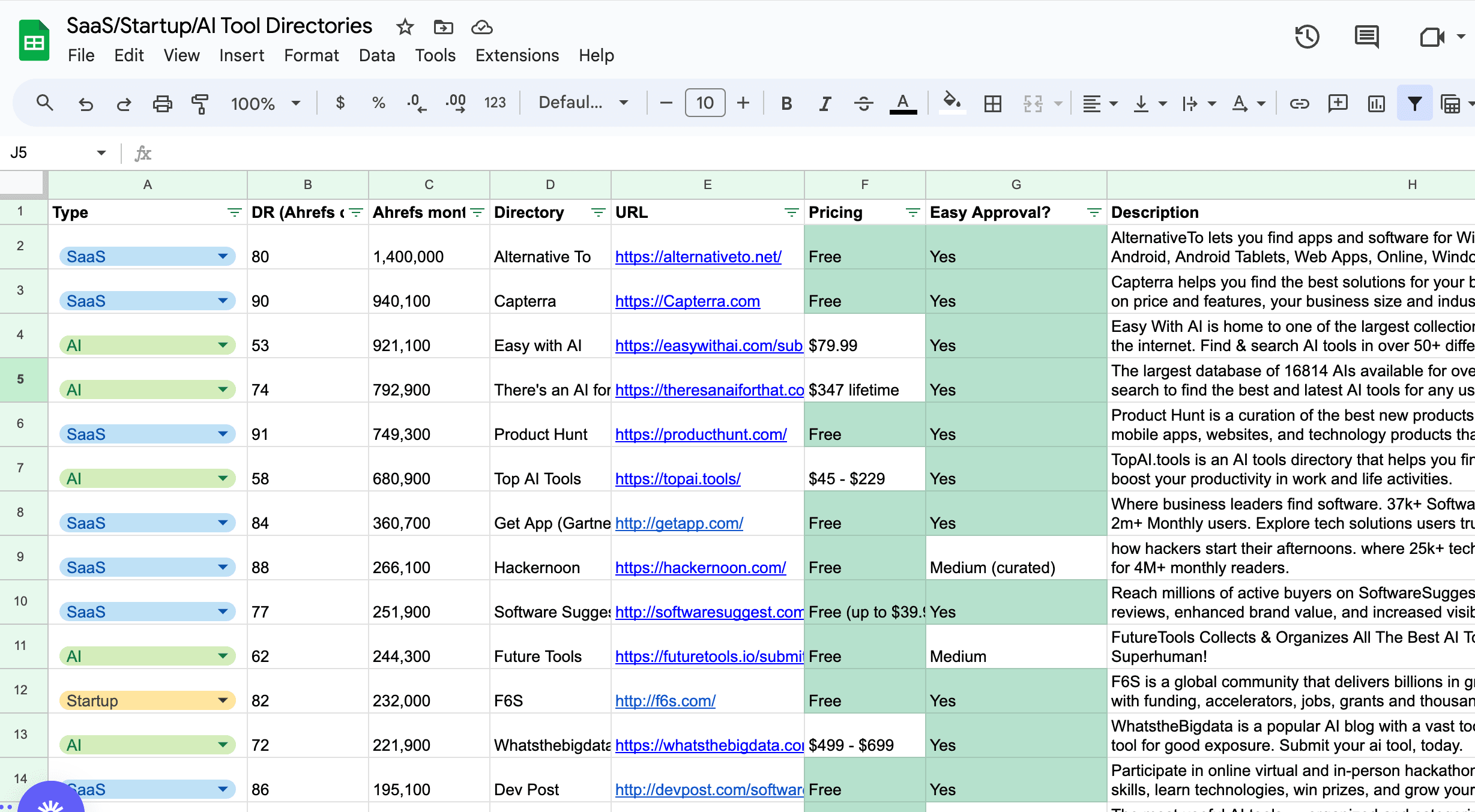
Task: Click increase decimal places icon
Action: coord(456,103)
